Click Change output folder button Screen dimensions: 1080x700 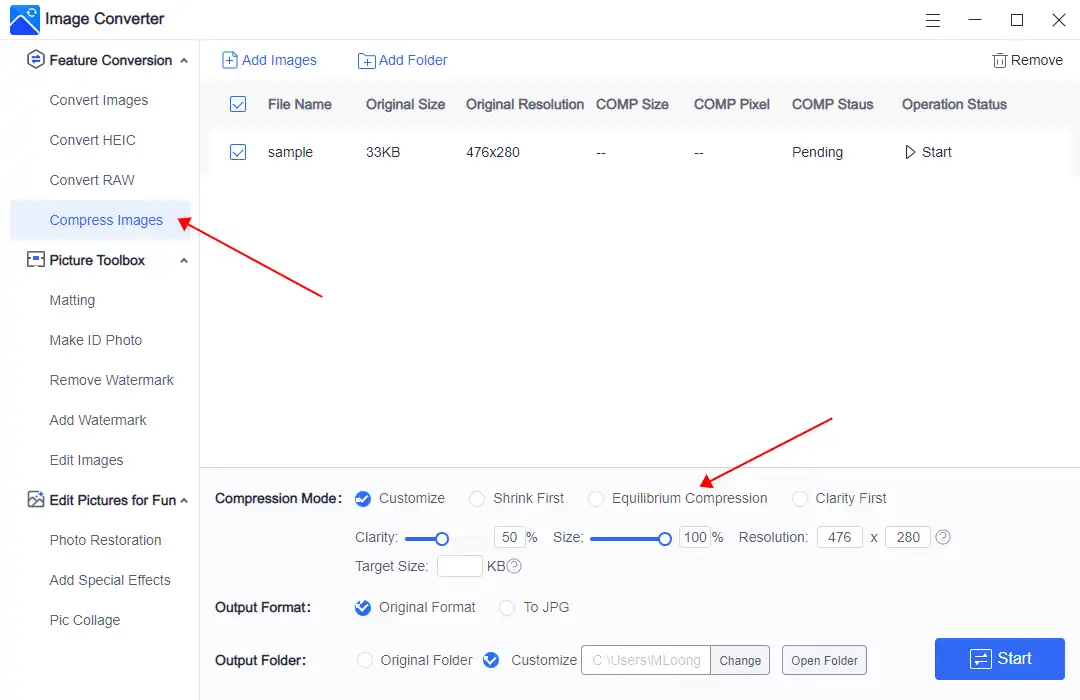(x=740, y=660)
